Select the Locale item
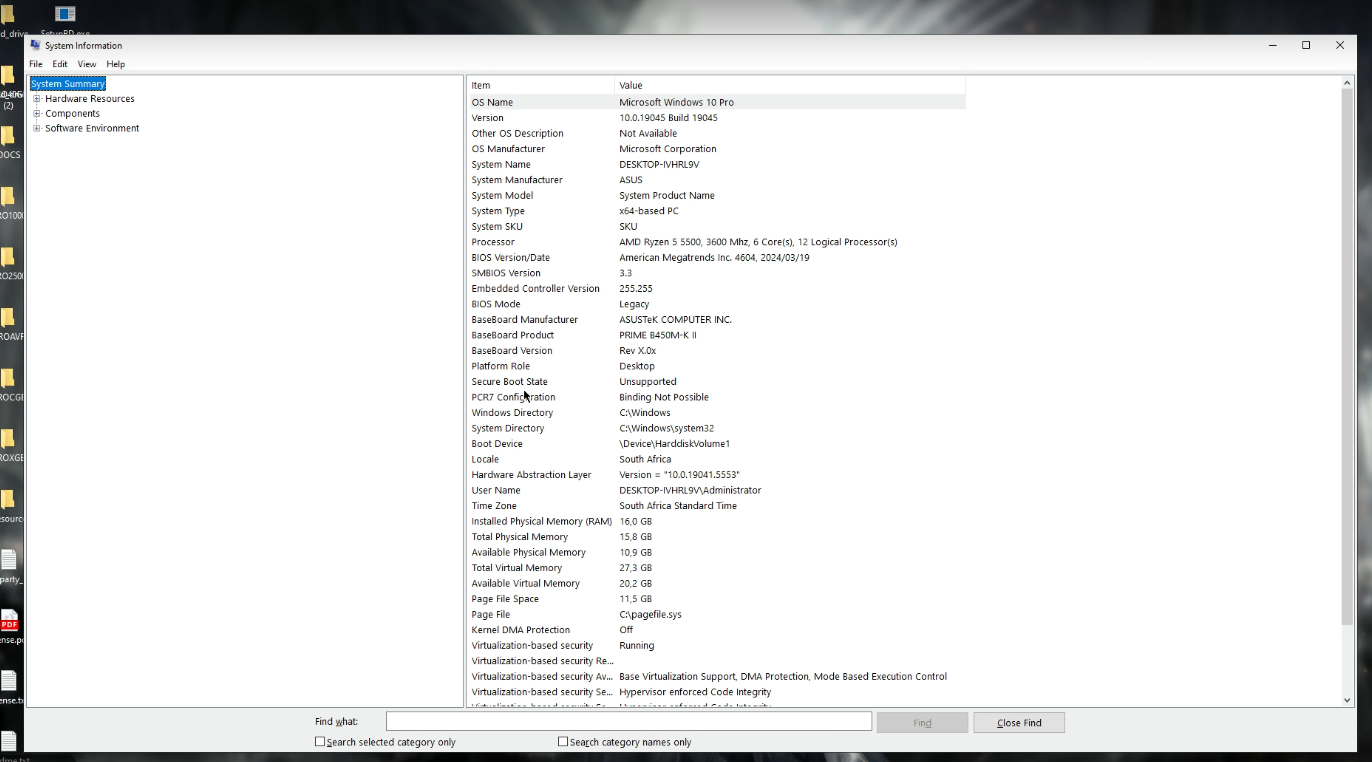 485,459
